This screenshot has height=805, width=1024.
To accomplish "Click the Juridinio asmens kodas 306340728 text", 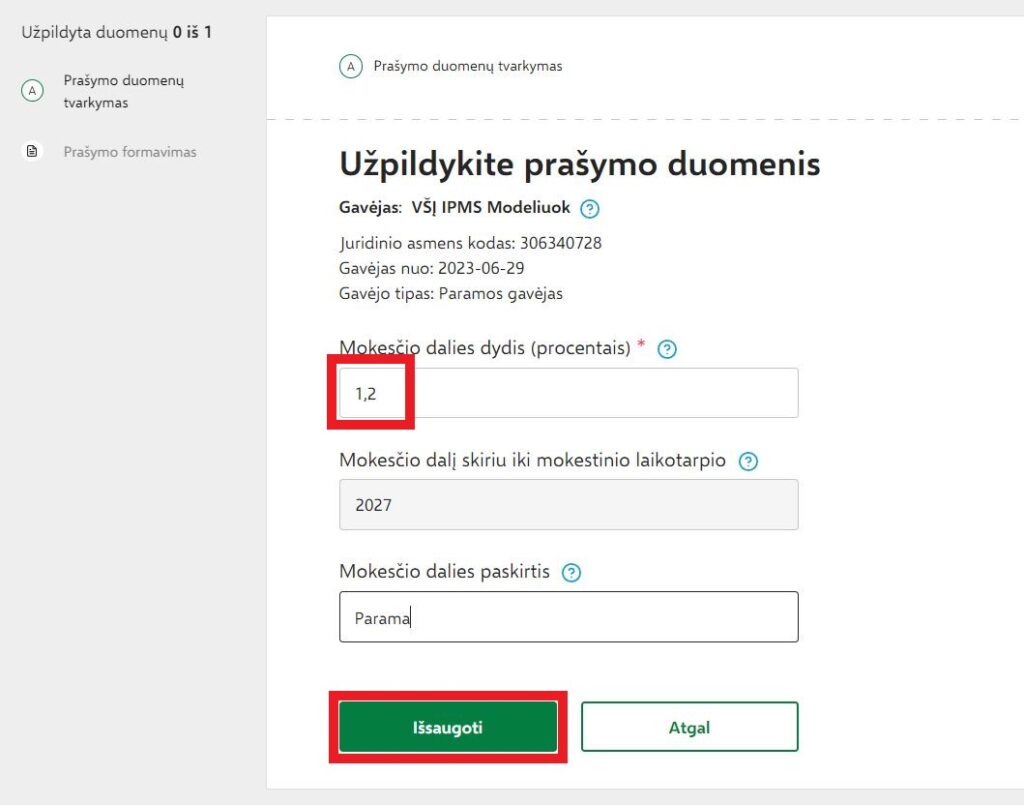I will pyautogui.click(x=470, y=243).
